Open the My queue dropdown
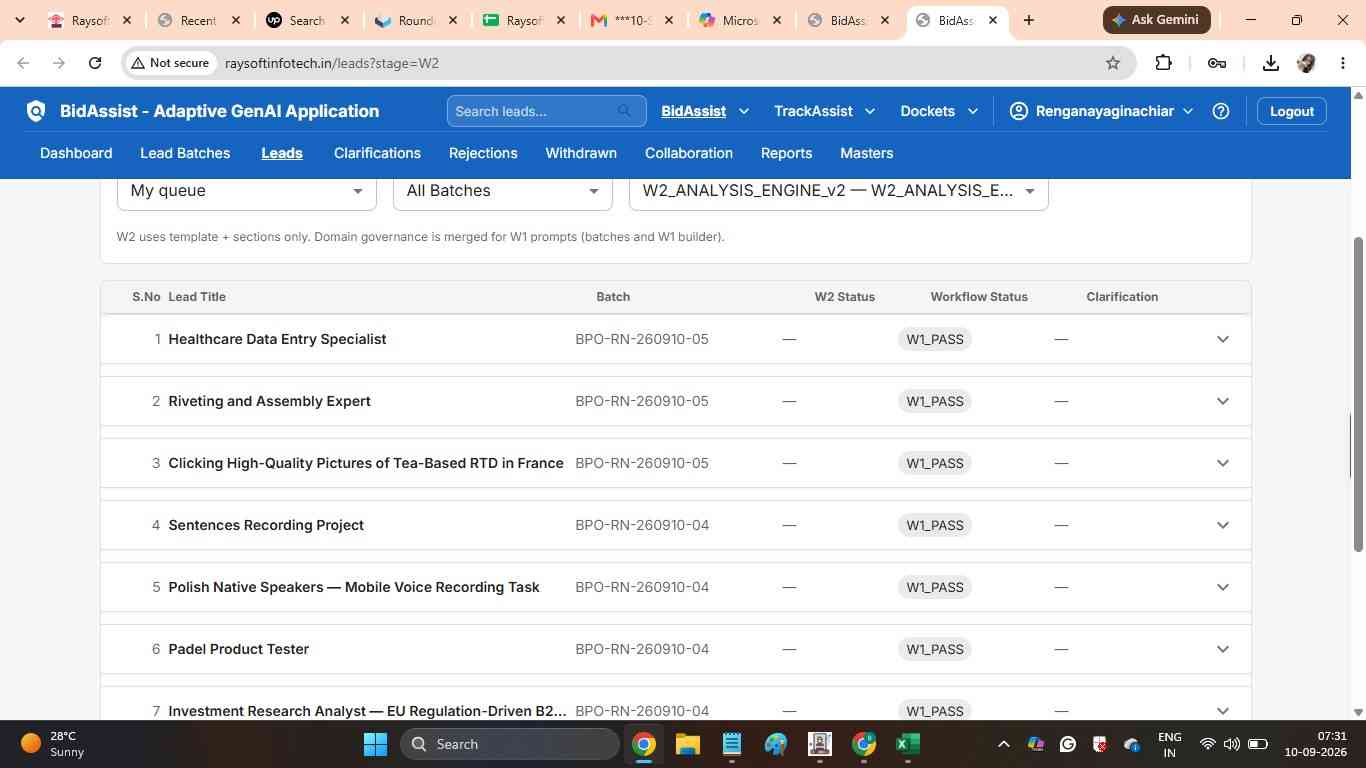The width and height of the screenshot is (1366, 768). coord(247,191)
